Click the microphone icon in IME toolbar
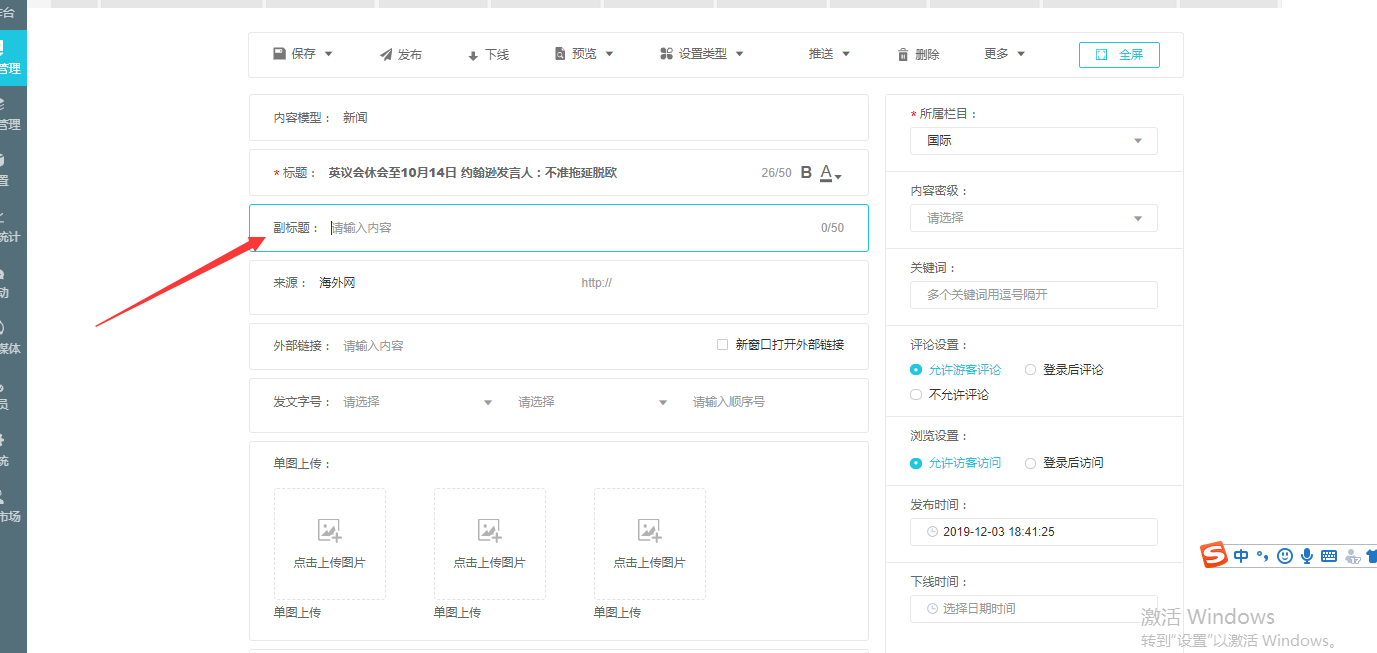Image resolution: width=1377 pixels, height=653 pixels. [1306, 556]
